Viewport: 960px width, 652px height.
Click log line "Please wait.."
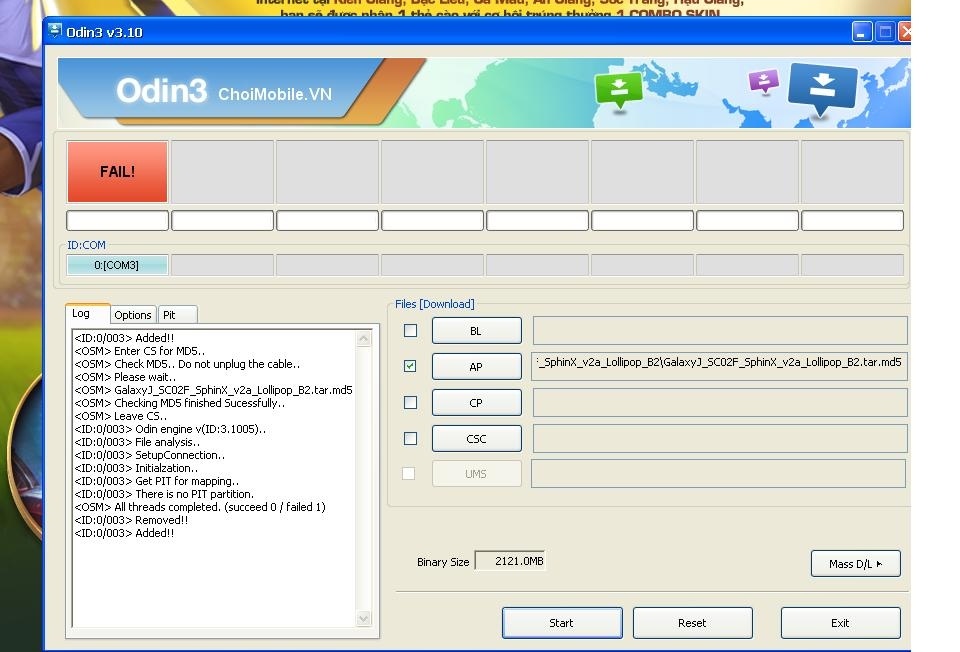point(126,377)
